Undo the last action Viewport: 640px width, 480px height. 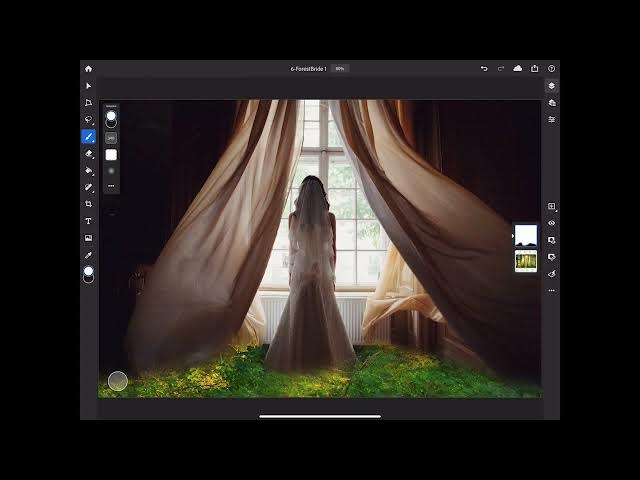(484, 68)
